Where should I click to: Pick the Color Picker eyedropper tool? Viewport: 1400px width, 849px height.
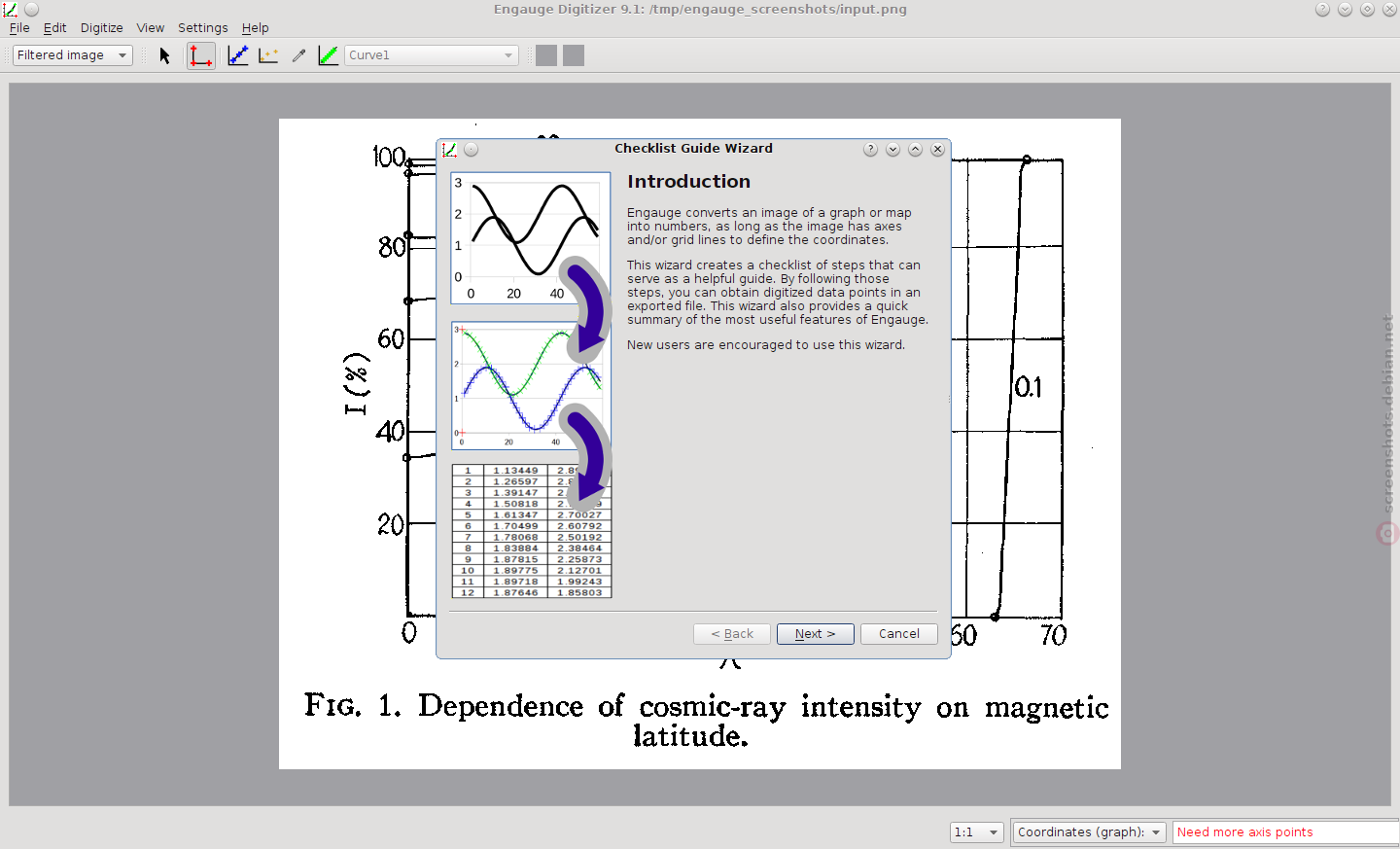coord(298,55)
